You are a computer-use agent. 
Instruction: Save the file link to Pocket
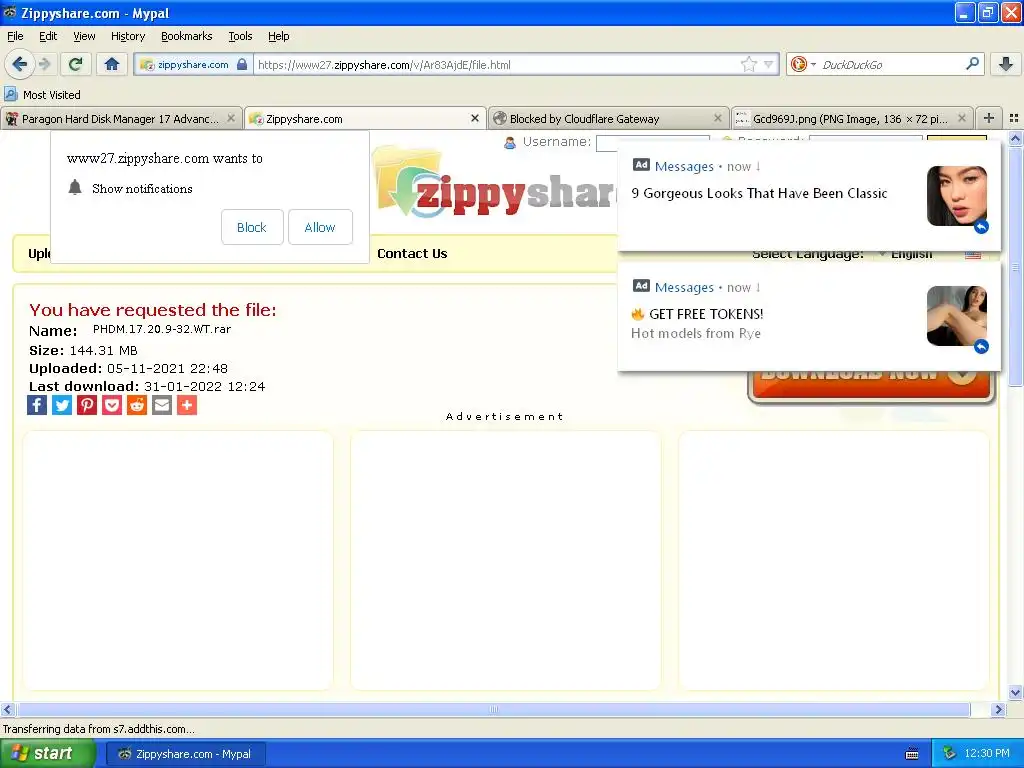112,405
